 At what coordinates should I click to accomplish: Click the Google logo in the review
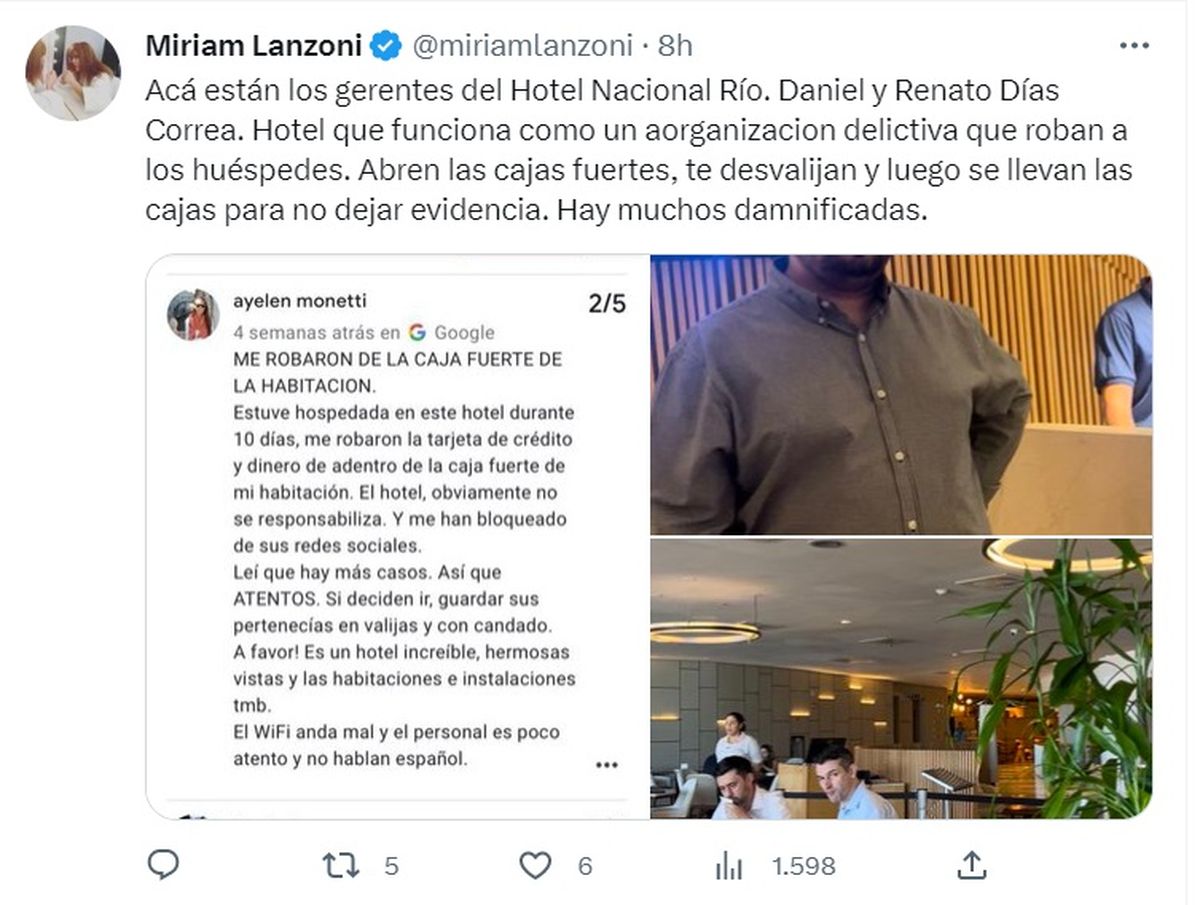417,332
